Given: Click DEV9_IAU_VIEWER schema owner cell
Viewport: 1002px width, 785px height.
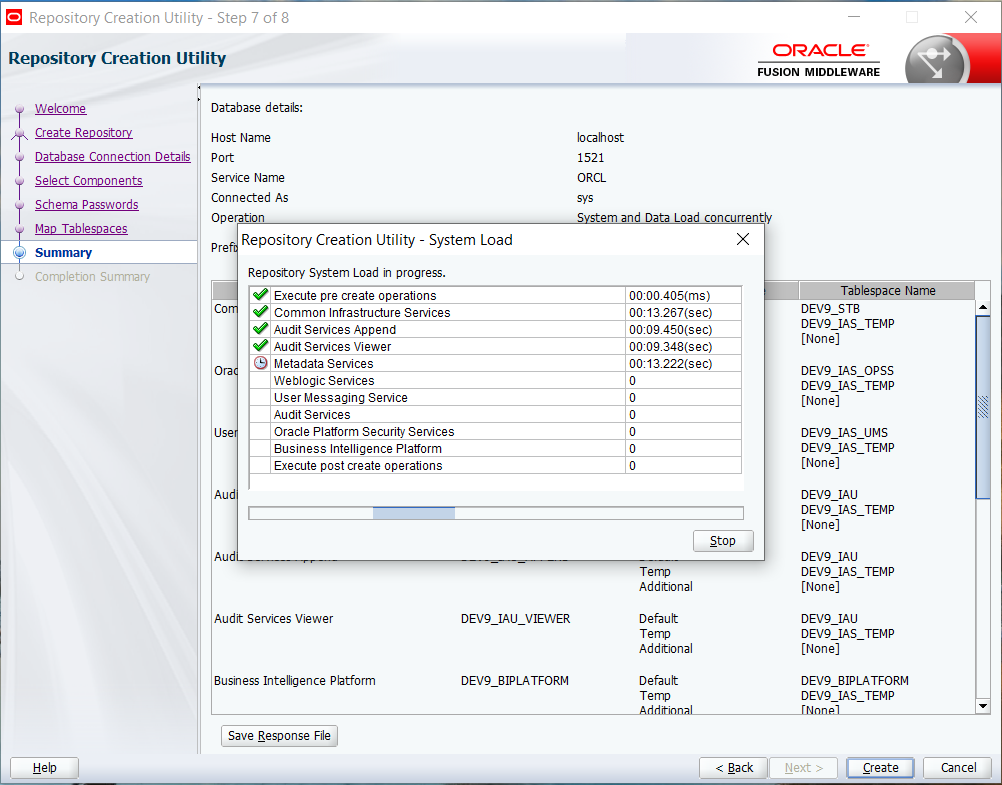Looking at the screenshot, I should (x=515, y=619).
